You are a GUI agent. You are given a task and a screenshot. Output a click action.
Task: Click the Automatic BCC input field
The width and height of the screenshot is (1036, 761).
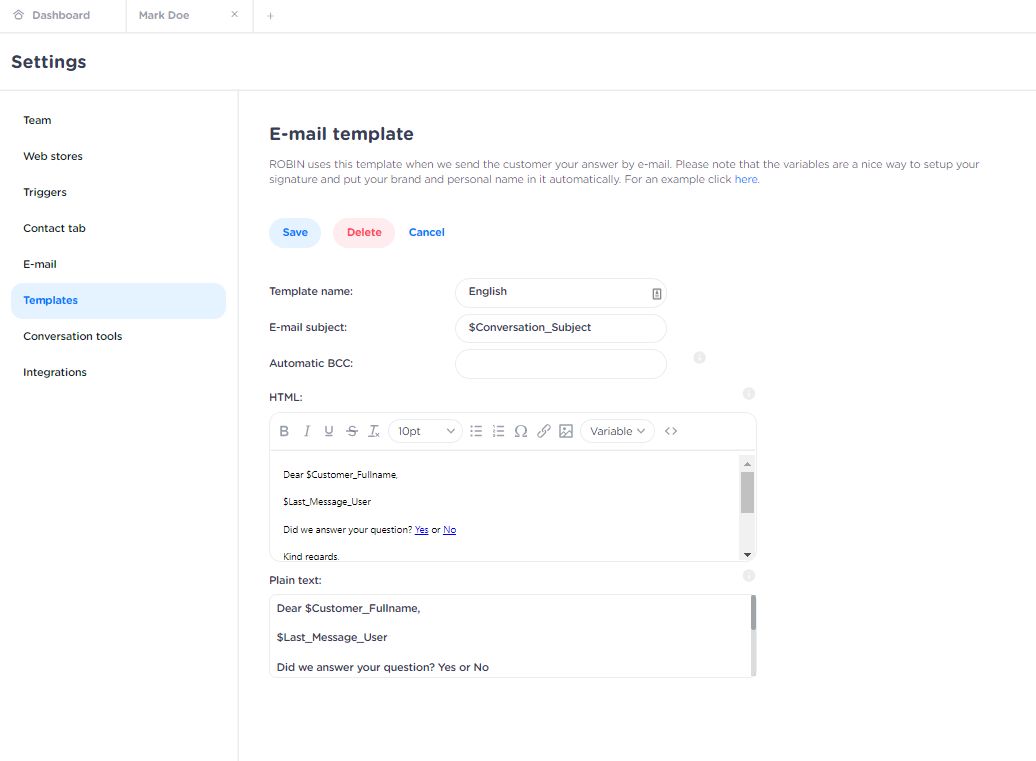560,364
